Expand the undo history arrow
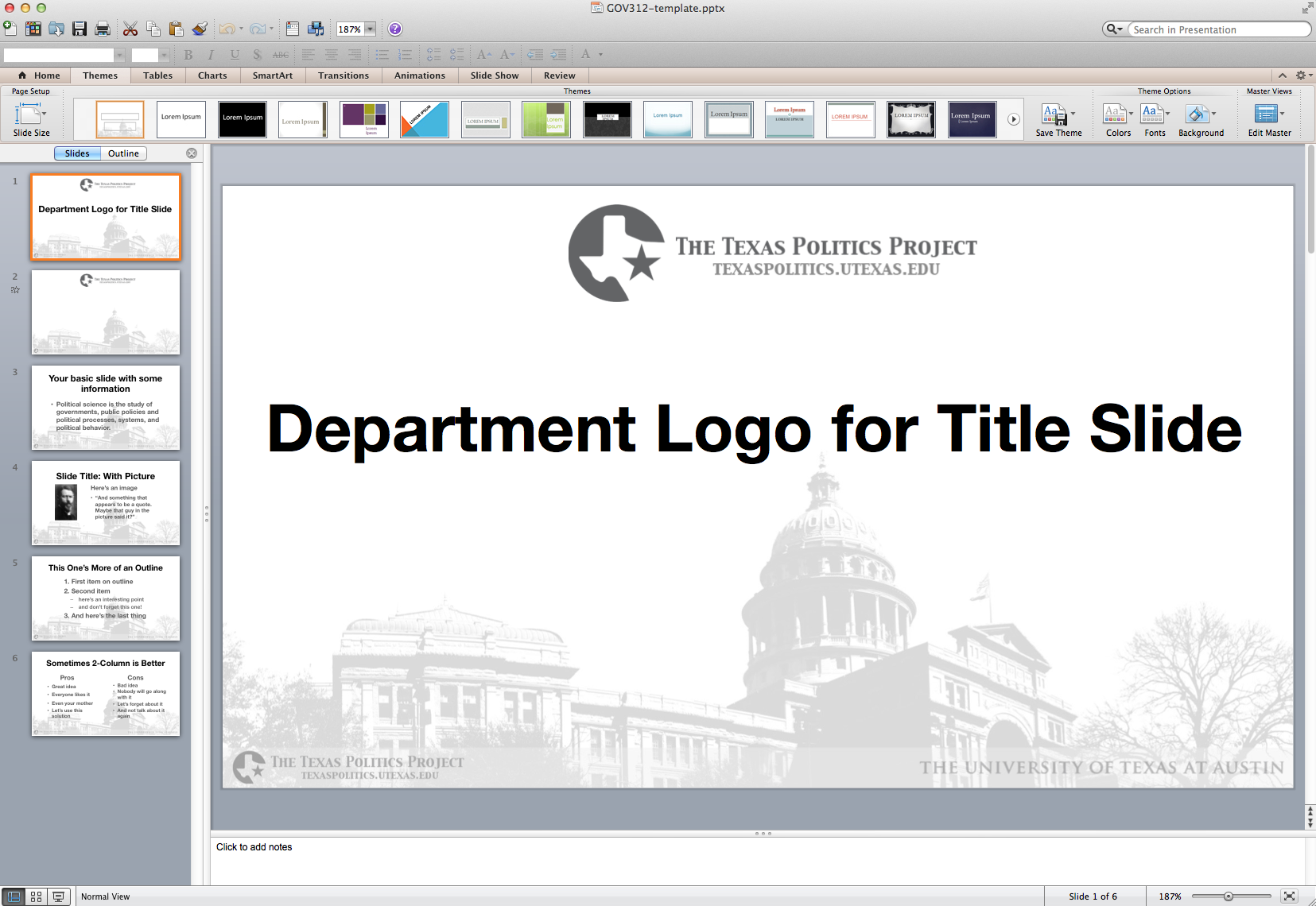Viewport: 1316px width, 906px height. tap(241, 29)
